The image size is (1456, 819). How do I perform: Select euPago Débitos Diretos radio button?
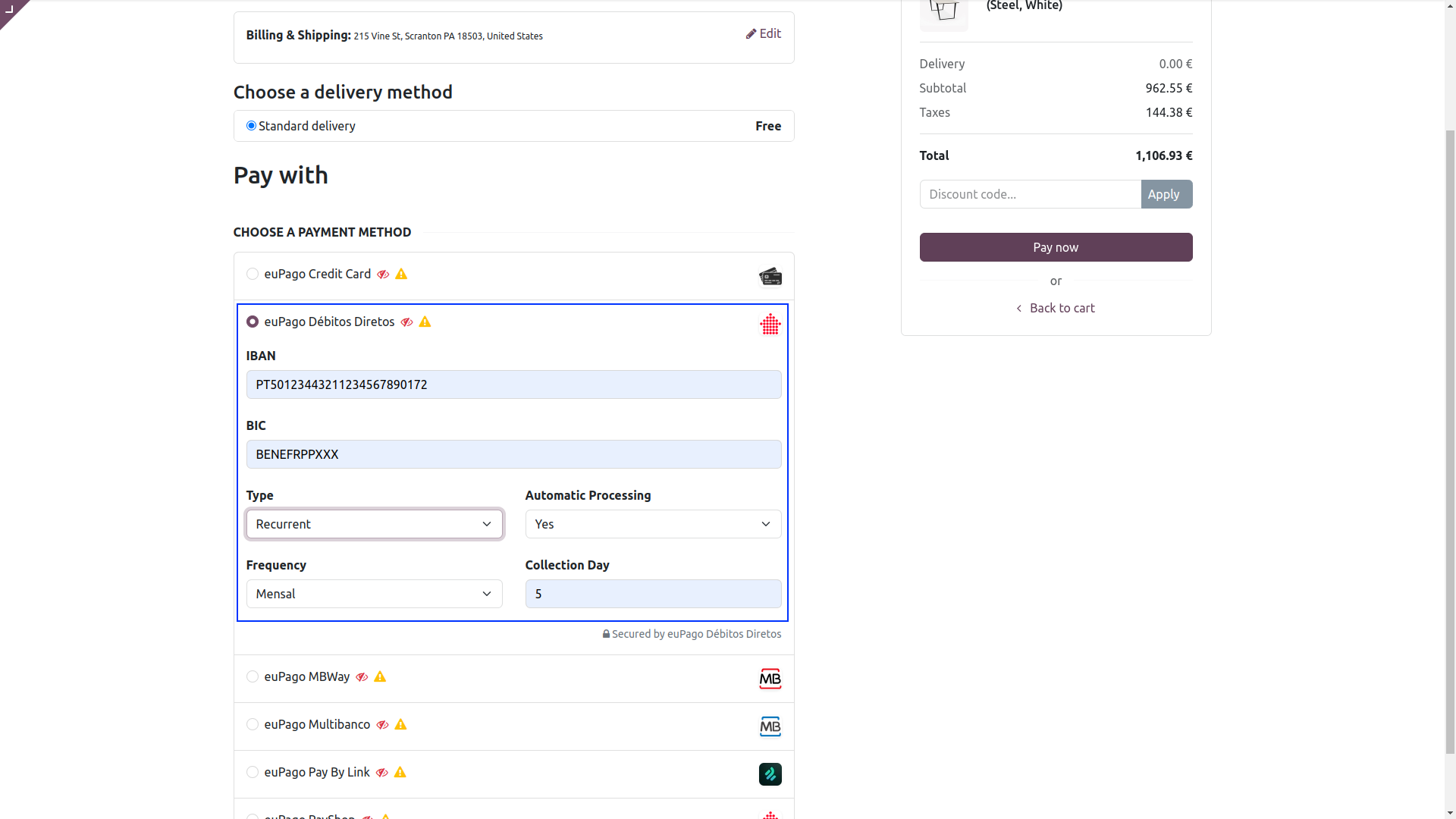pyautogui.click(x=252, y=322)
